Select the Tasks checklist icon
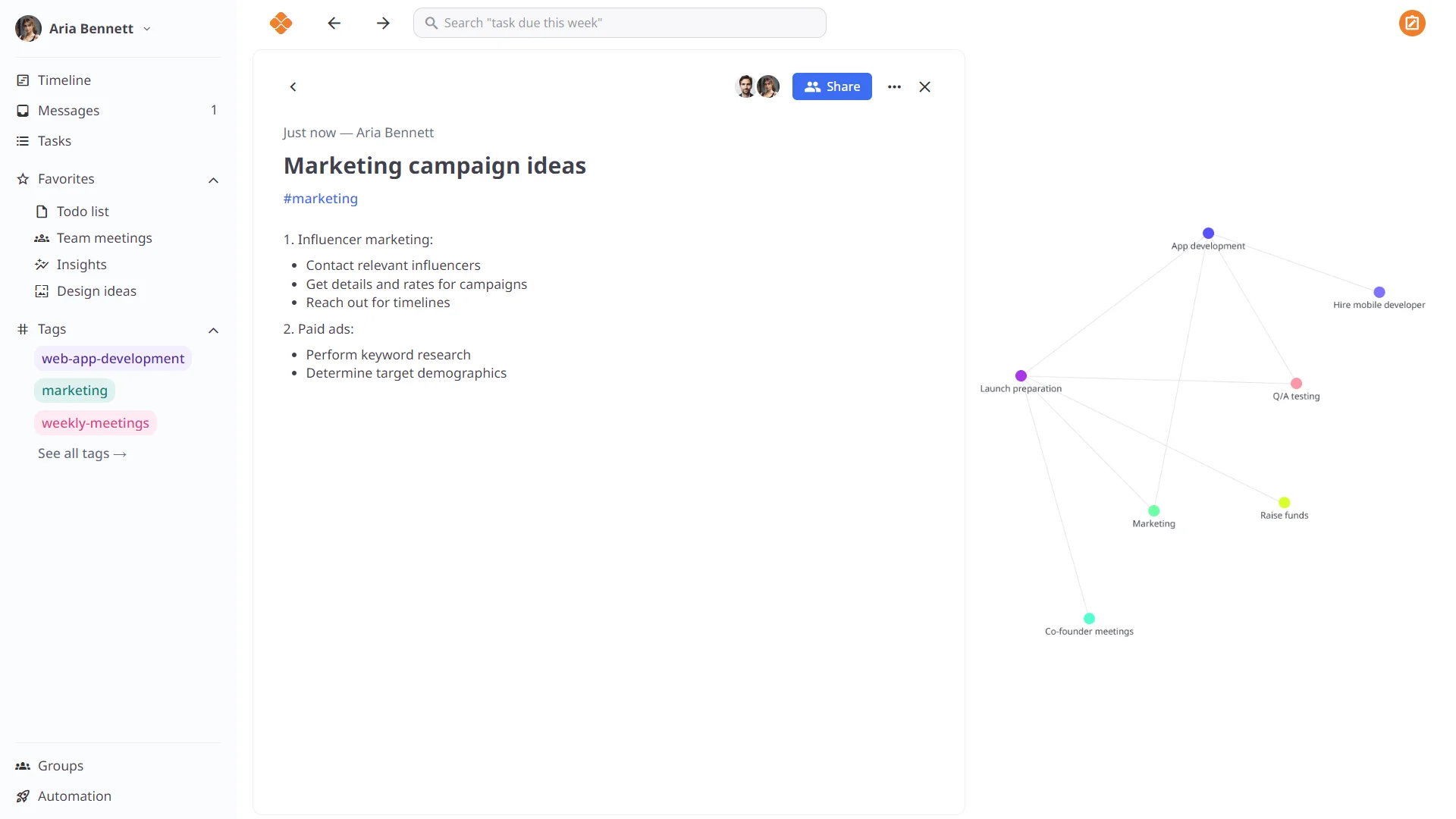Viewport: 1456px width, 819px height. (x=23, y=141)
